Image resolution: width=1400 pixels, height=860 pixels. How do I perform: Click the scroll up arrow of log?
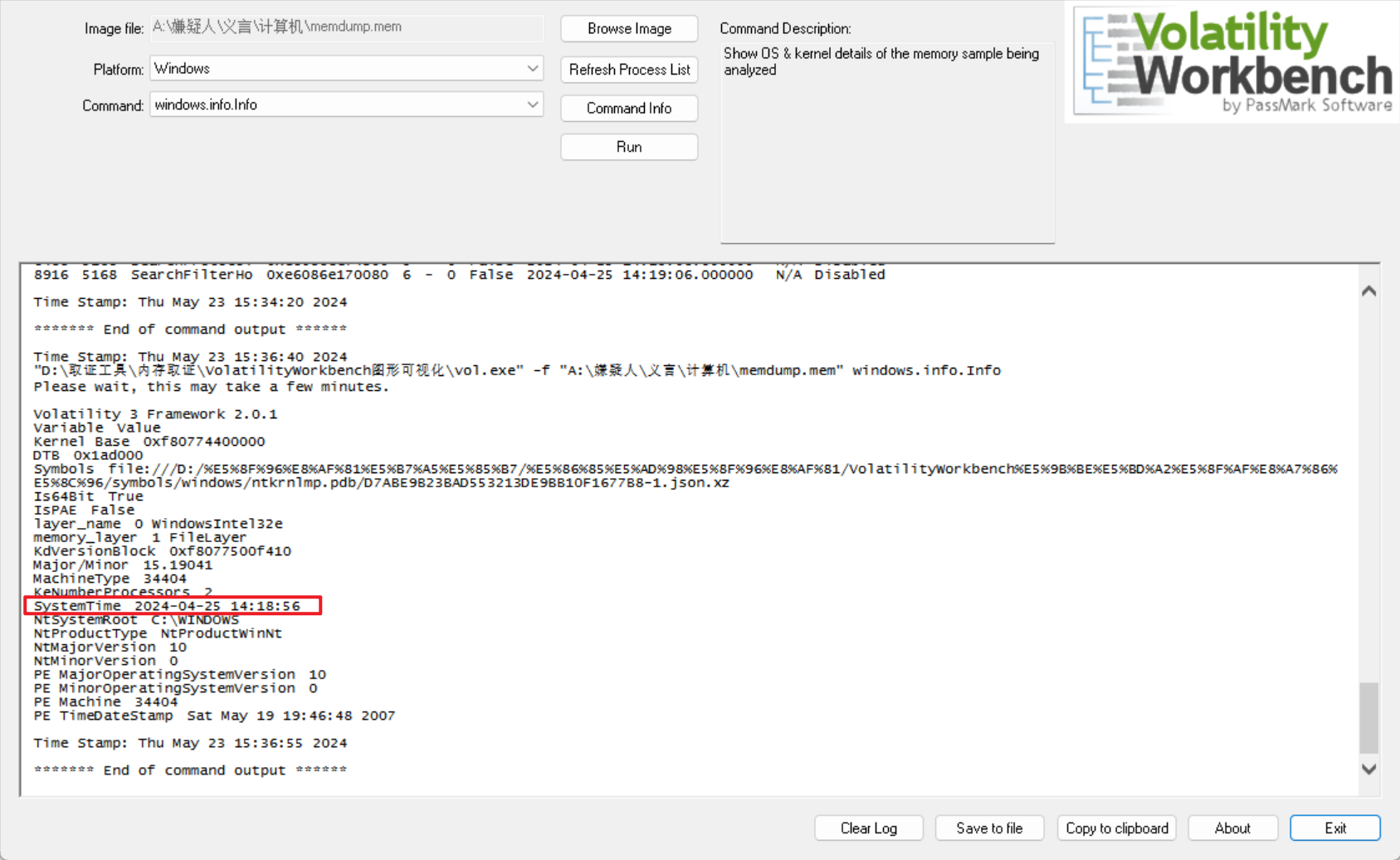[1369, 291]
